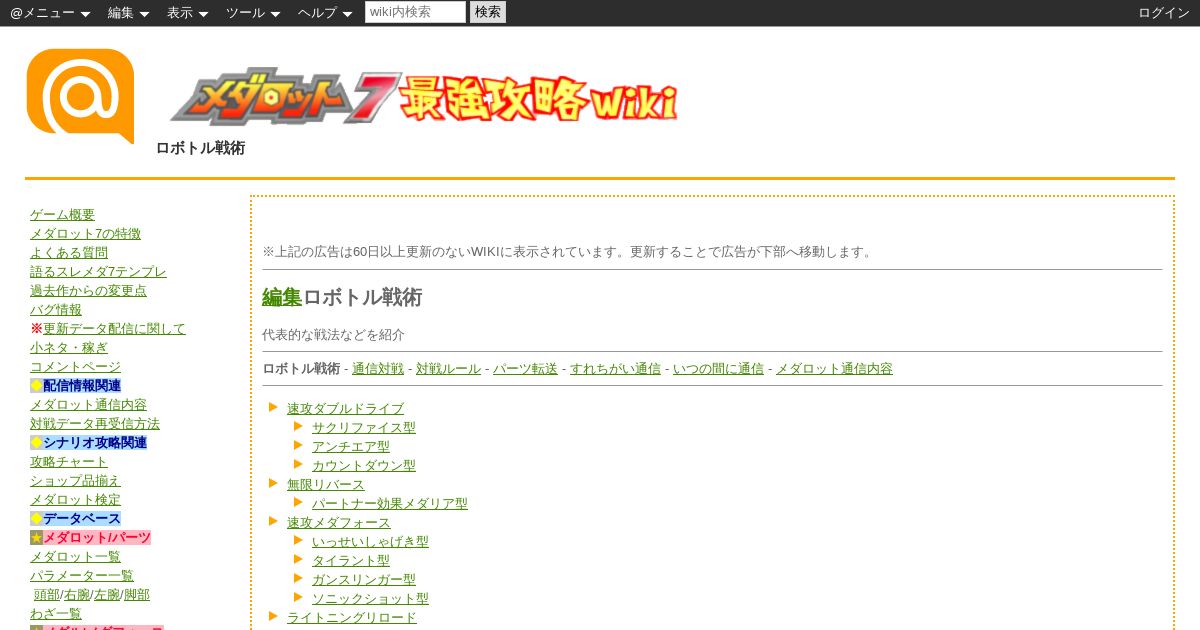1200x630 pixels.
Task: Jump to 速攻ダブルドライブ section
Action: (345, 409)
